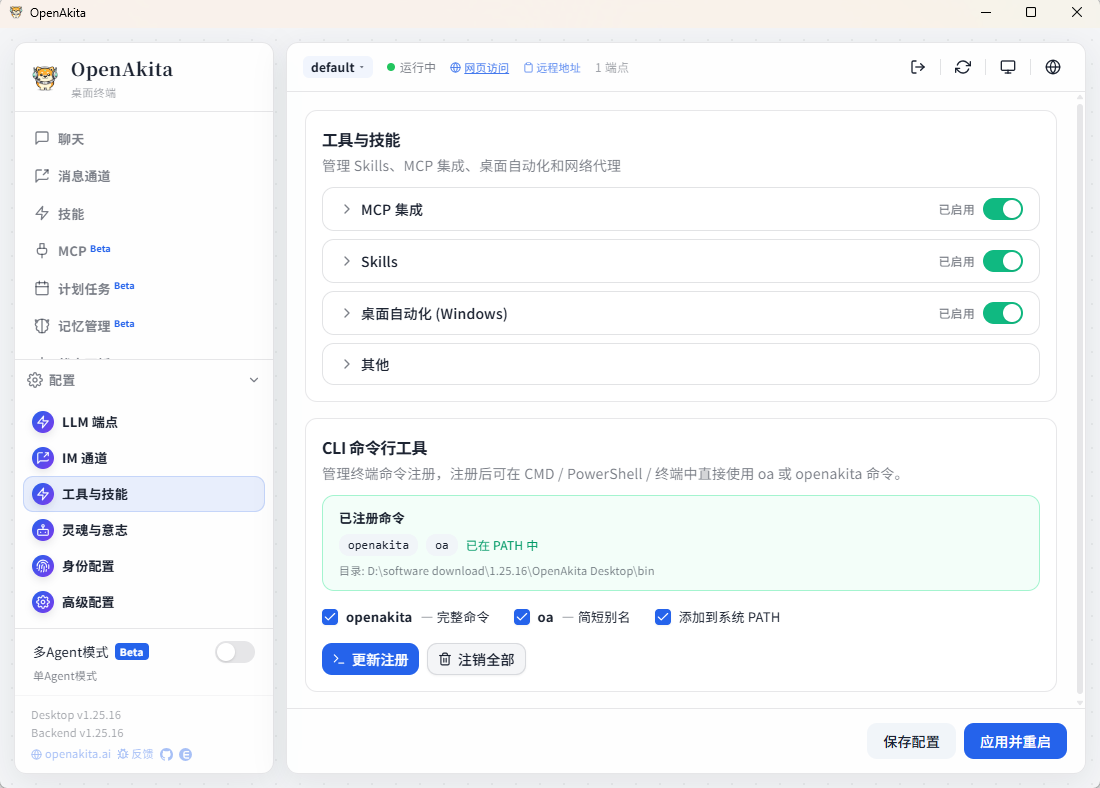Click the calendar icon beside 计划任务
1100x788 pixels.
[x=42, y=288]
